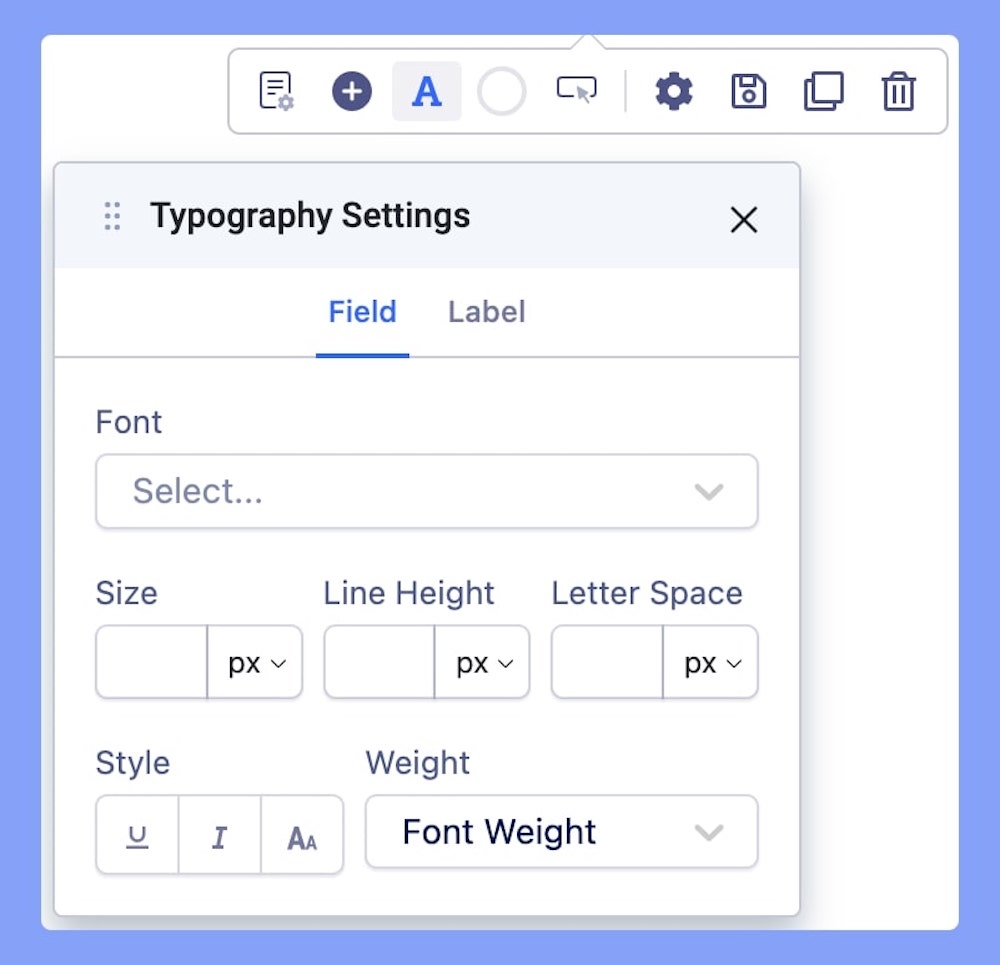Duplicate using the copy icon
The height and width of the screenshot is (965, 1000).
[x=823, y=92]
